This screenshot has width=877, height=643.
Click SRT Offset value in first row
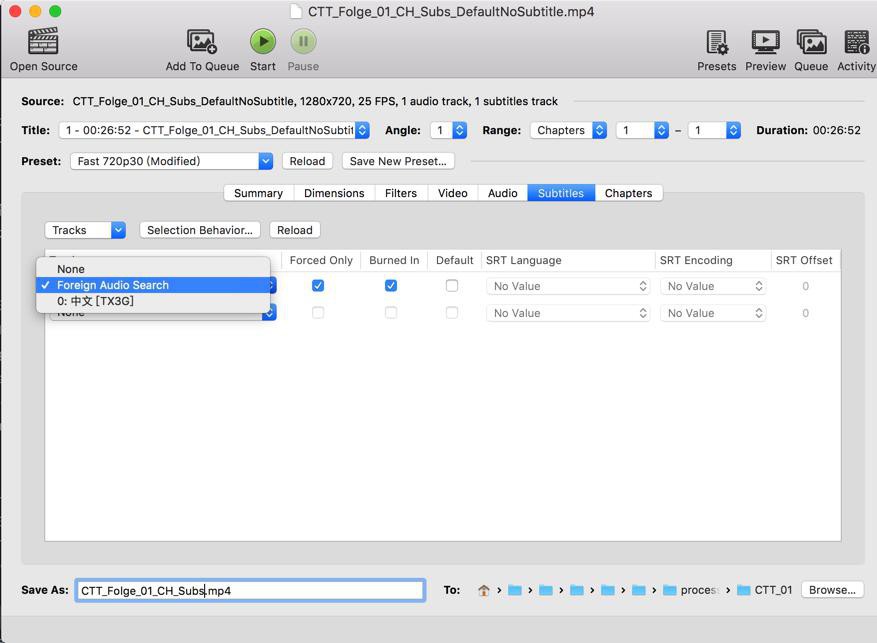coord(805,286)
